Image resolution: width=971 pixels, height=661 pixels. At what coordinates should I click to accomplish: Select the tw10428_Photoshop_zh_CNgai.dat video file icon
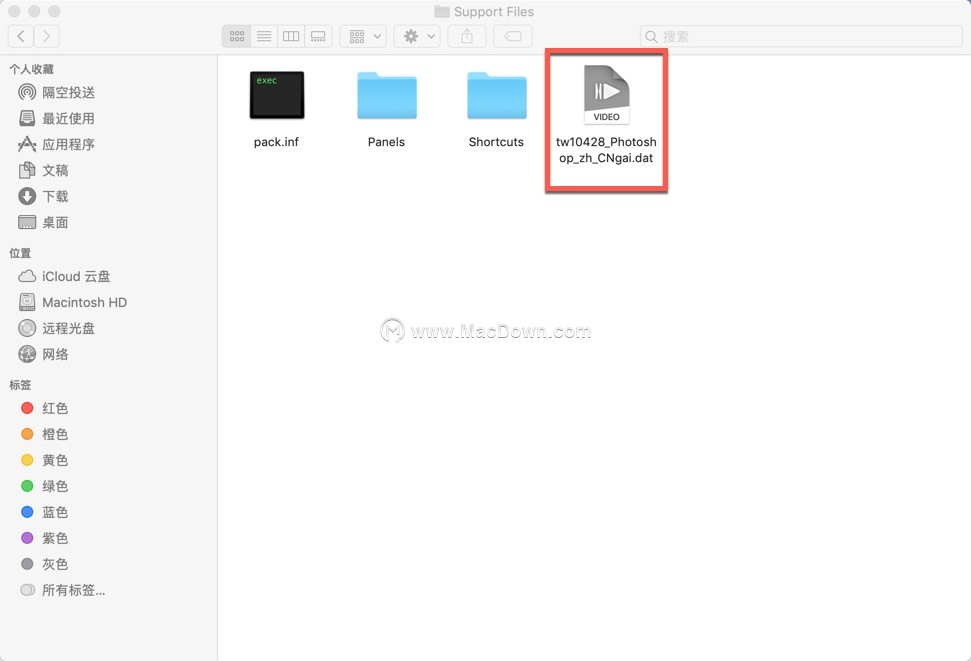(x=607, y=95)
